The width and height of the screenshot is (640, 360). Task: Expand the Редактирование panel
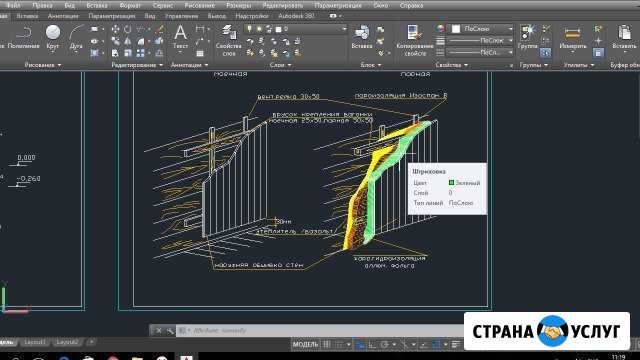click(137, 65)
